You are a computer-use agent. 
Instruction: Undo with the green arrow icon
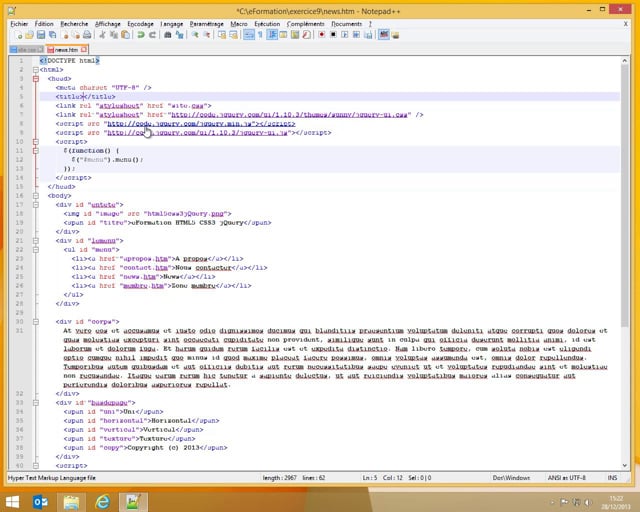click(141, 35)
